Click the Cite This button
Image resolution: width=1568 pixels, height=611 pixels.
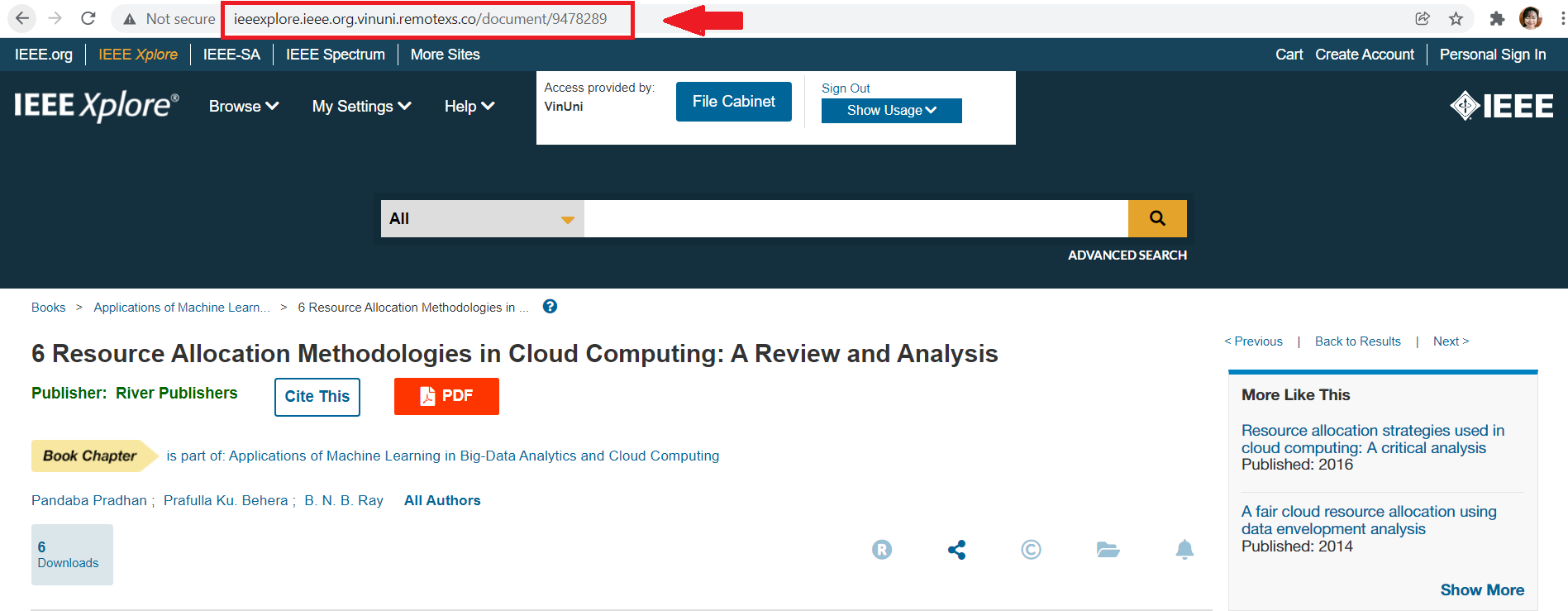[317, 397]
